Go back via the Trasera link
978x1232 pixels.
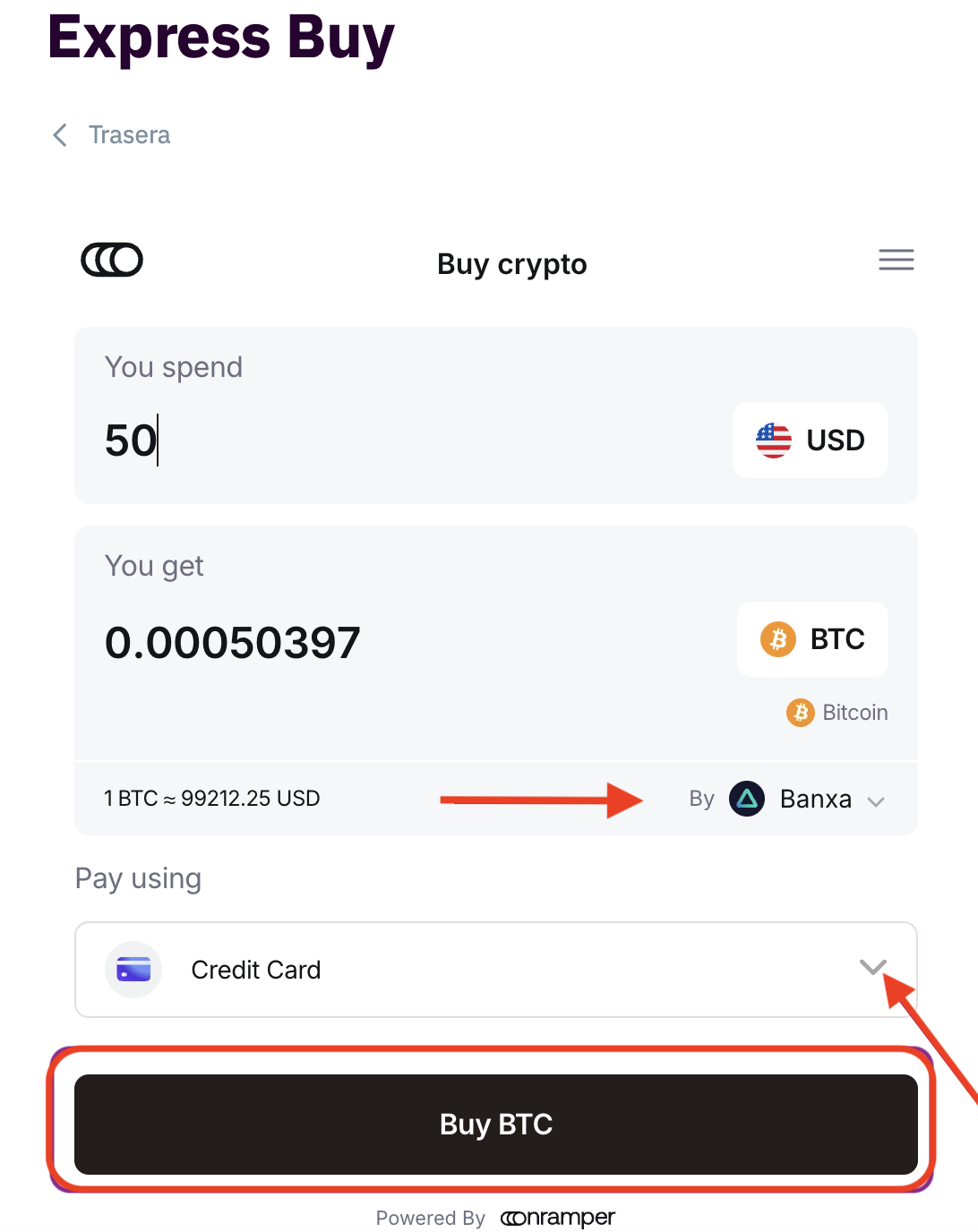tap(129, 135)
